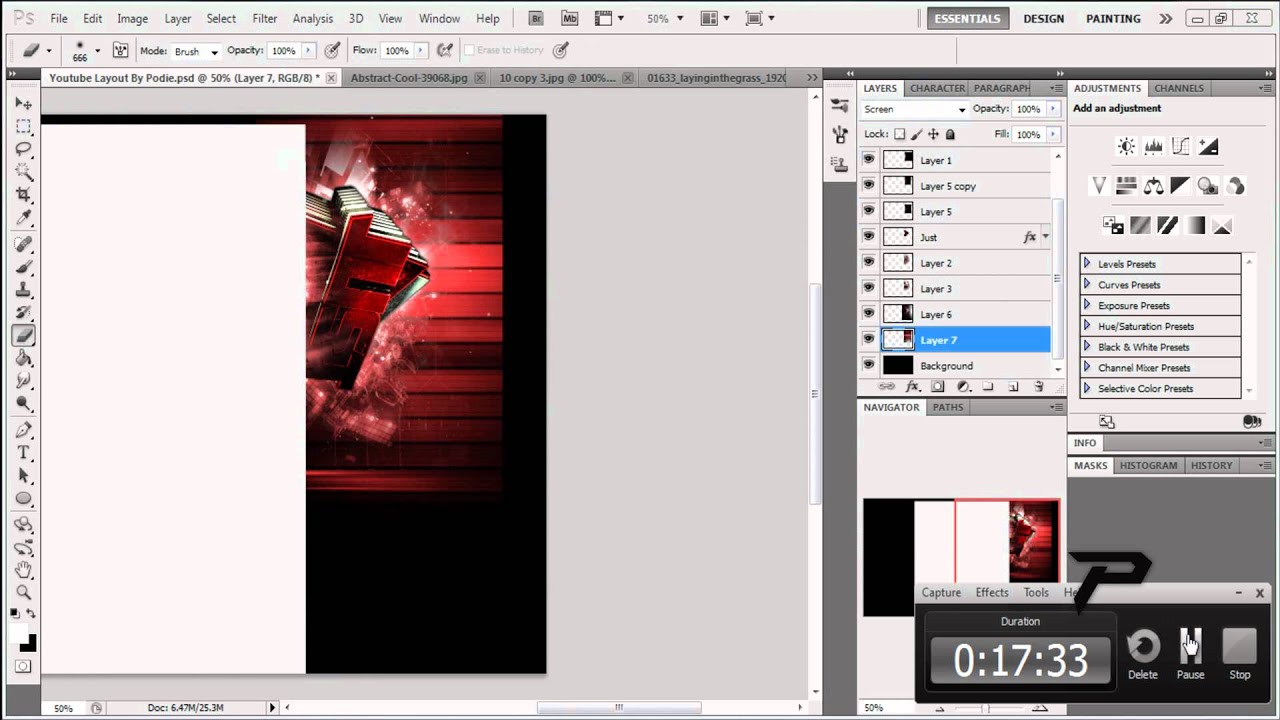Hide Layer 1 using its eye icon

(868, 160)
